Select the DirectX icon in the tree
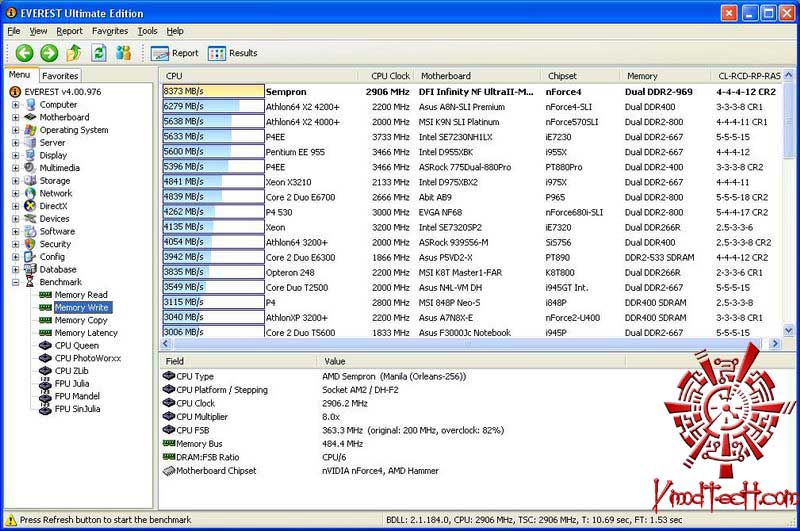800x531 pixels. (31, 206)
